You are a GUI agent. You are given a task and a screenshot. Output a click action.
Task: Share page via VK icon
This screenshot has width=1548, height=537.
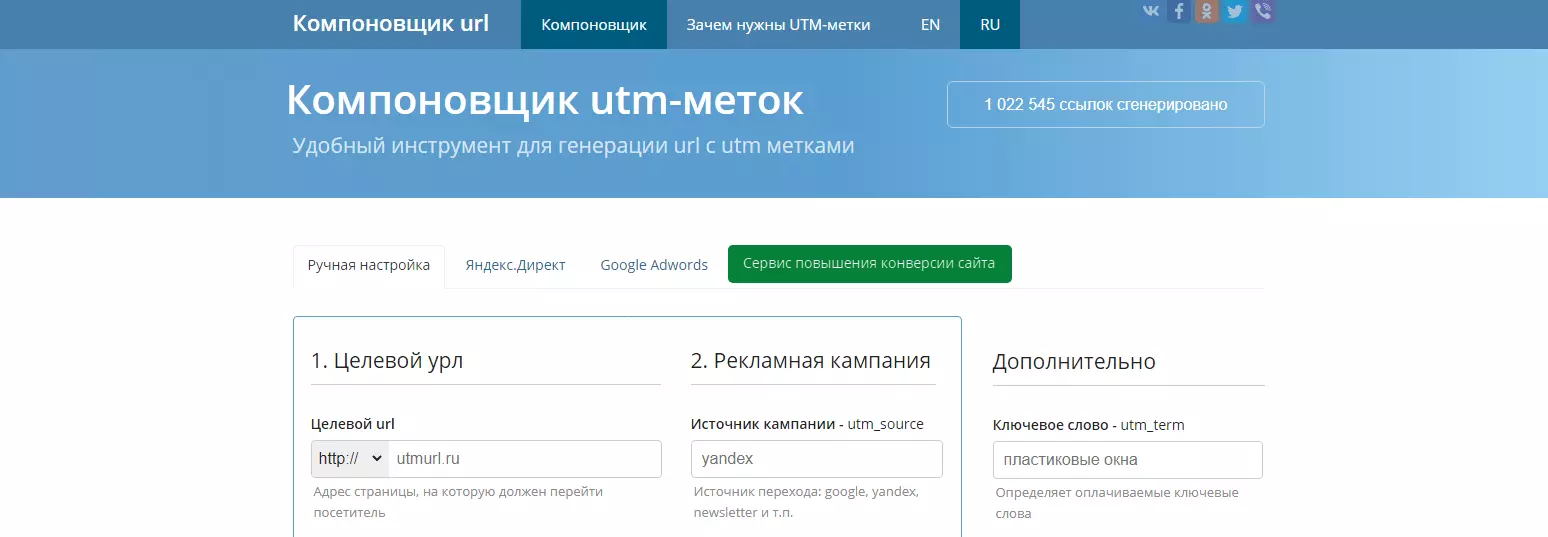(x=1152, y=11)
